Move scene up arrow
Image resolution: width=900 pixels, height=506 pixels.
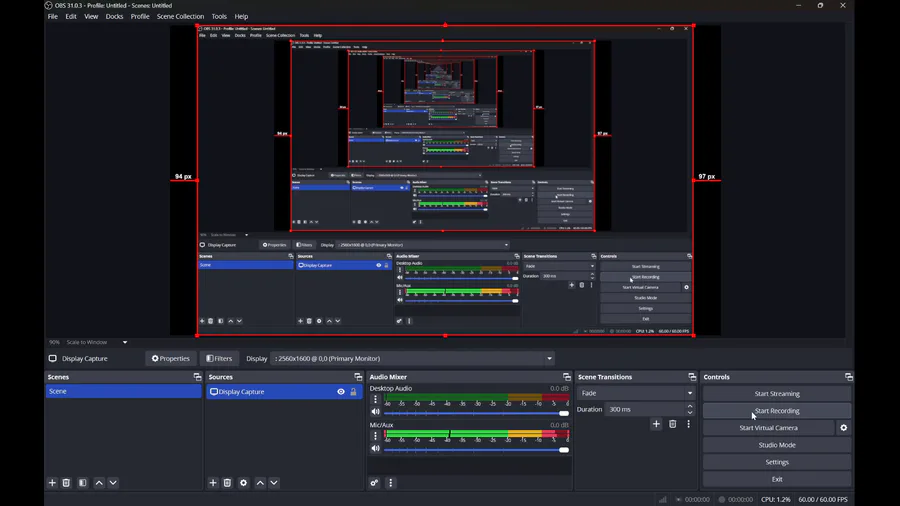99,483
